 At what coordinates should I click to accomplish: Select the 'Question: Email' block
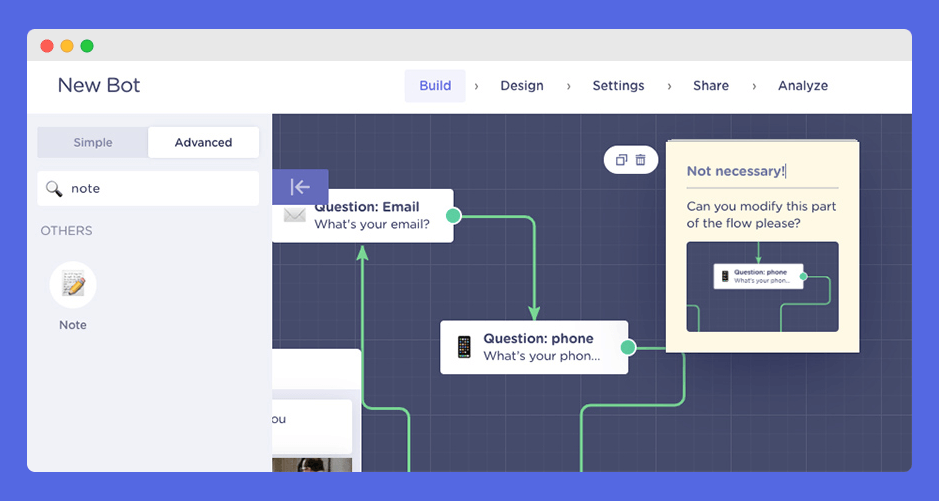pyautogui.click(x=363, y=215)
